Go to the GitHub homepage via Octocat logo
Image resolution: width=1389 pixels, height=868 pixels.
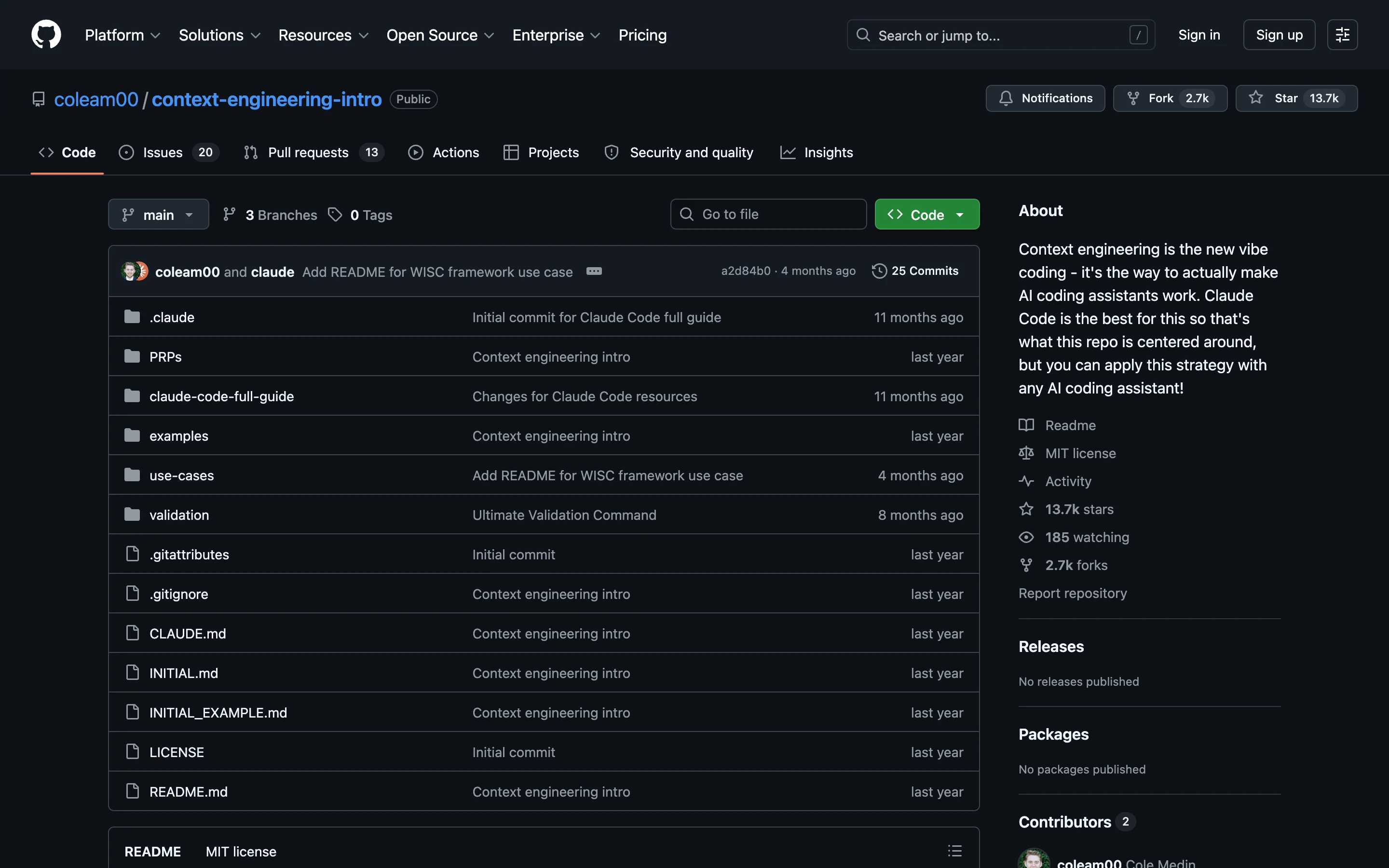coord(46,34)
